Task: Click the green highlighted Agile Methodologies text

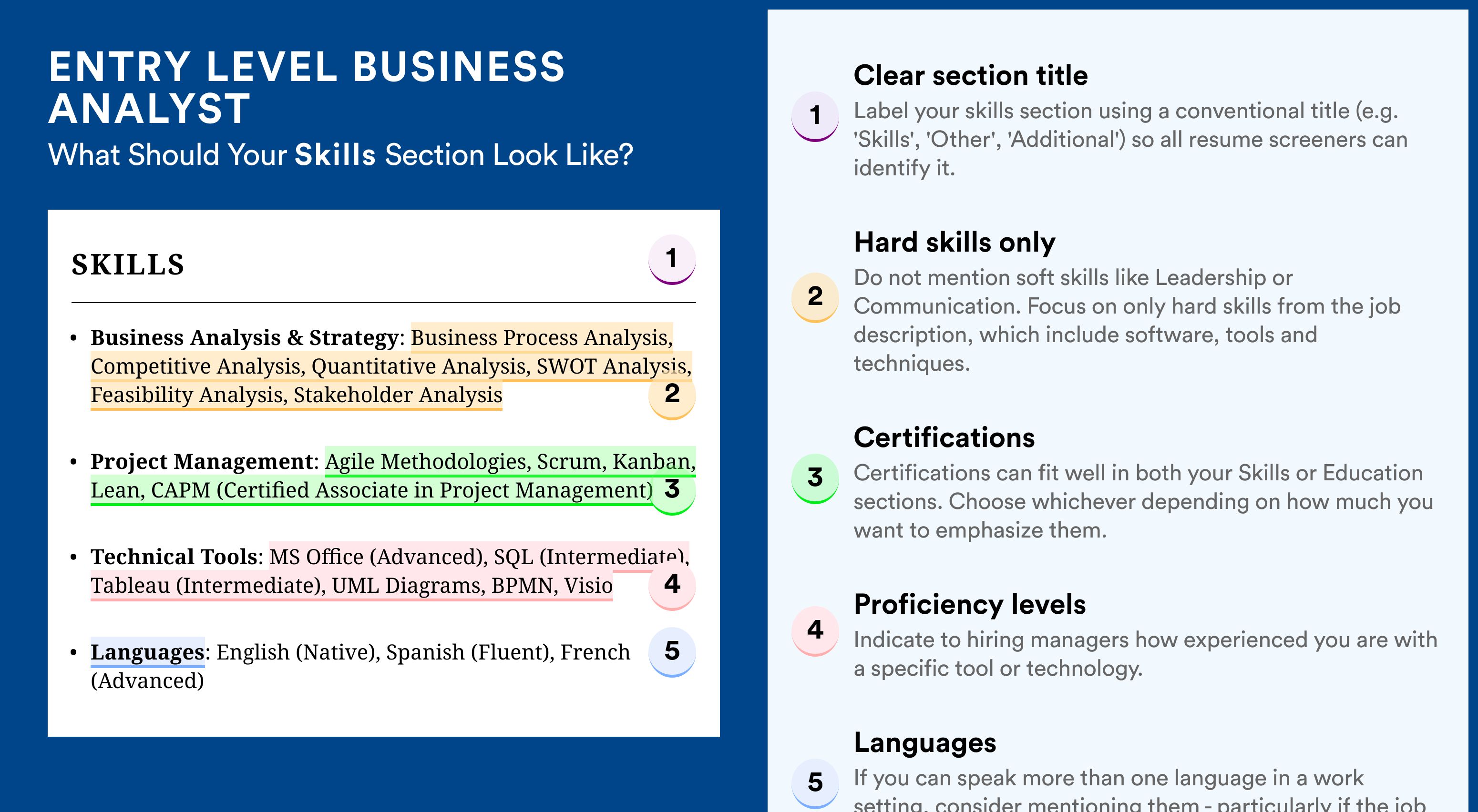Action: (428, 461)
